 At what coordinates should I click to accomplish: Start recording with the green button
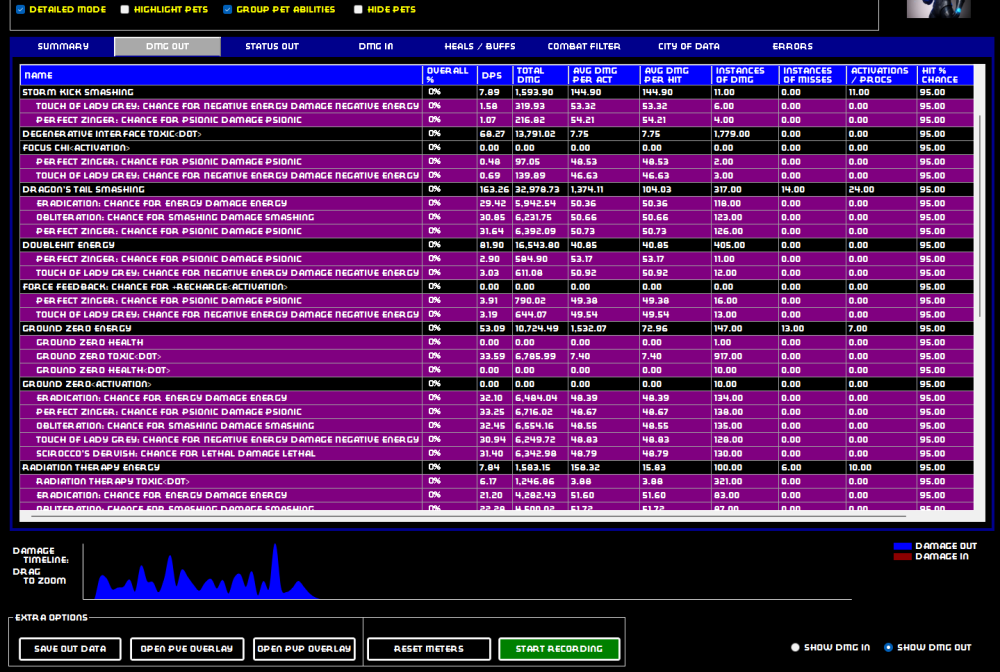[559, 649]
